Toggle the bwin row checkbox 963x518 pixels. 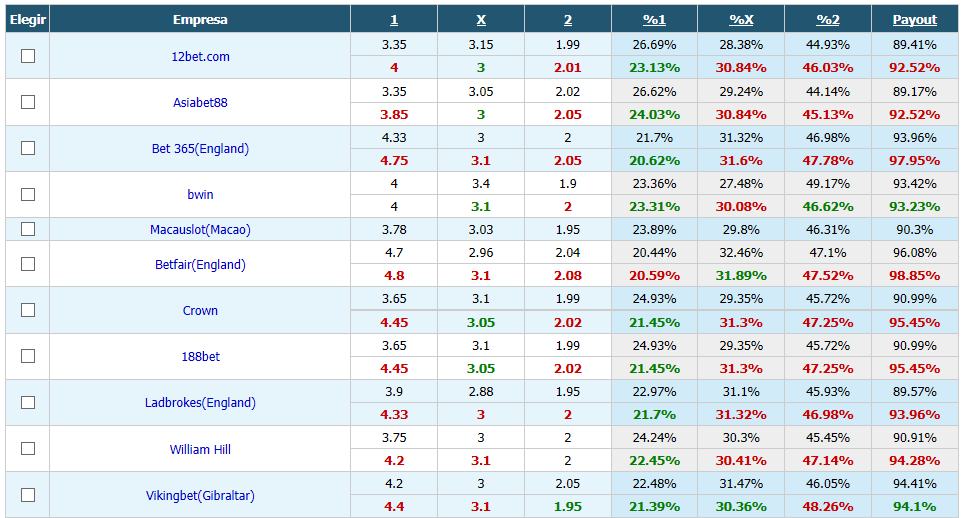point(28,194)
